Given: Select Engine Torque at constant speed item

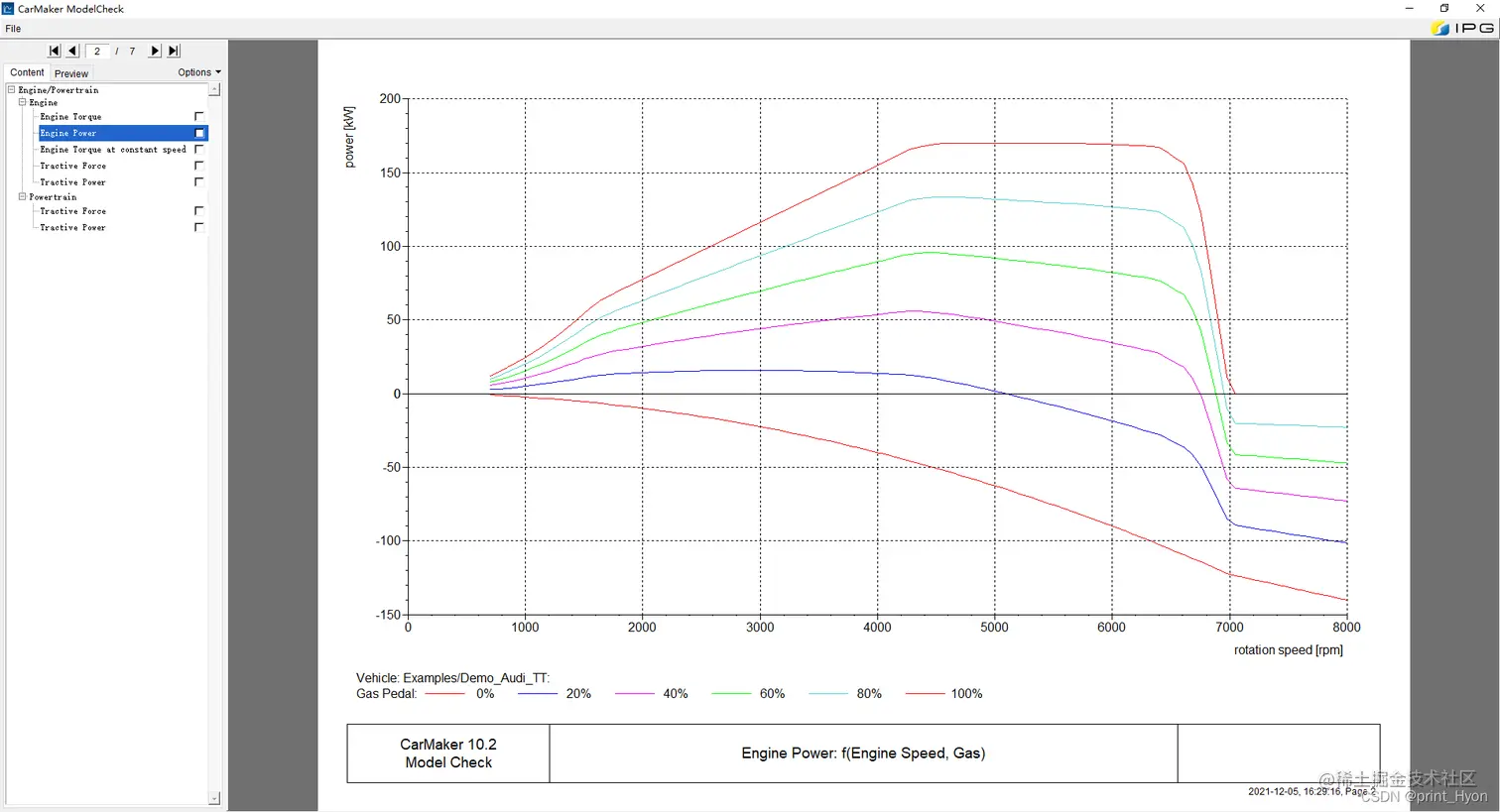Looking at the screenshot, I should click(x=113, y=150).
